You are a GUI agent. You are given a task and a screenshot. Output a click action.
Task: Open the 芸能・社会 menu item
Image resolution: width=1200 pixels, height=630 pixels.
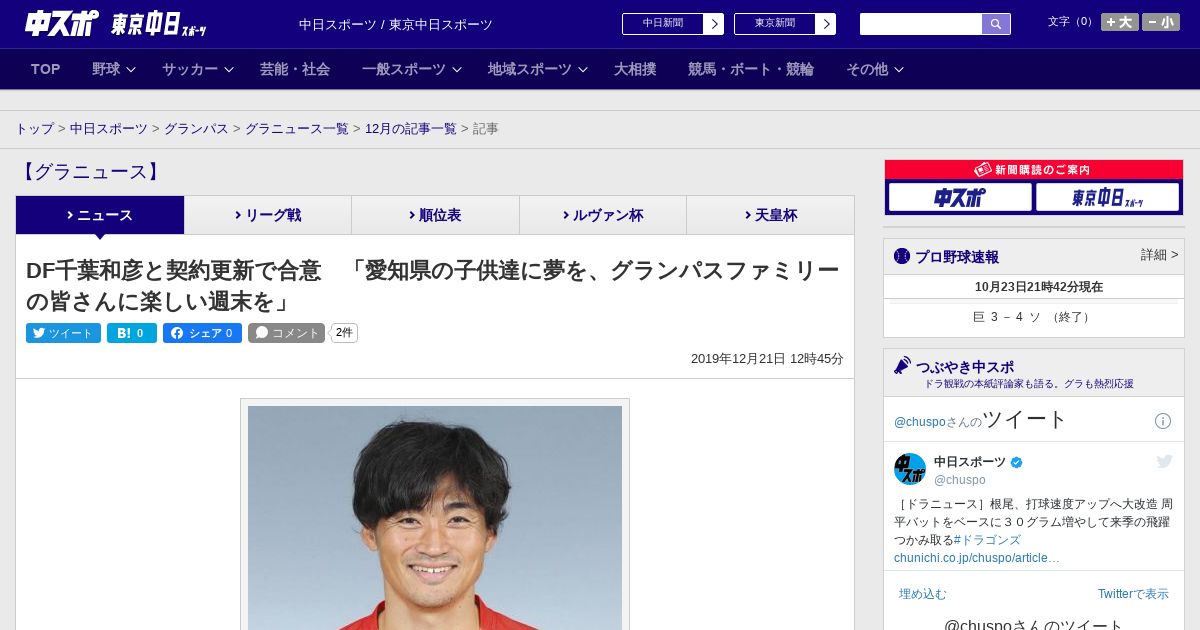coord(295,69)
